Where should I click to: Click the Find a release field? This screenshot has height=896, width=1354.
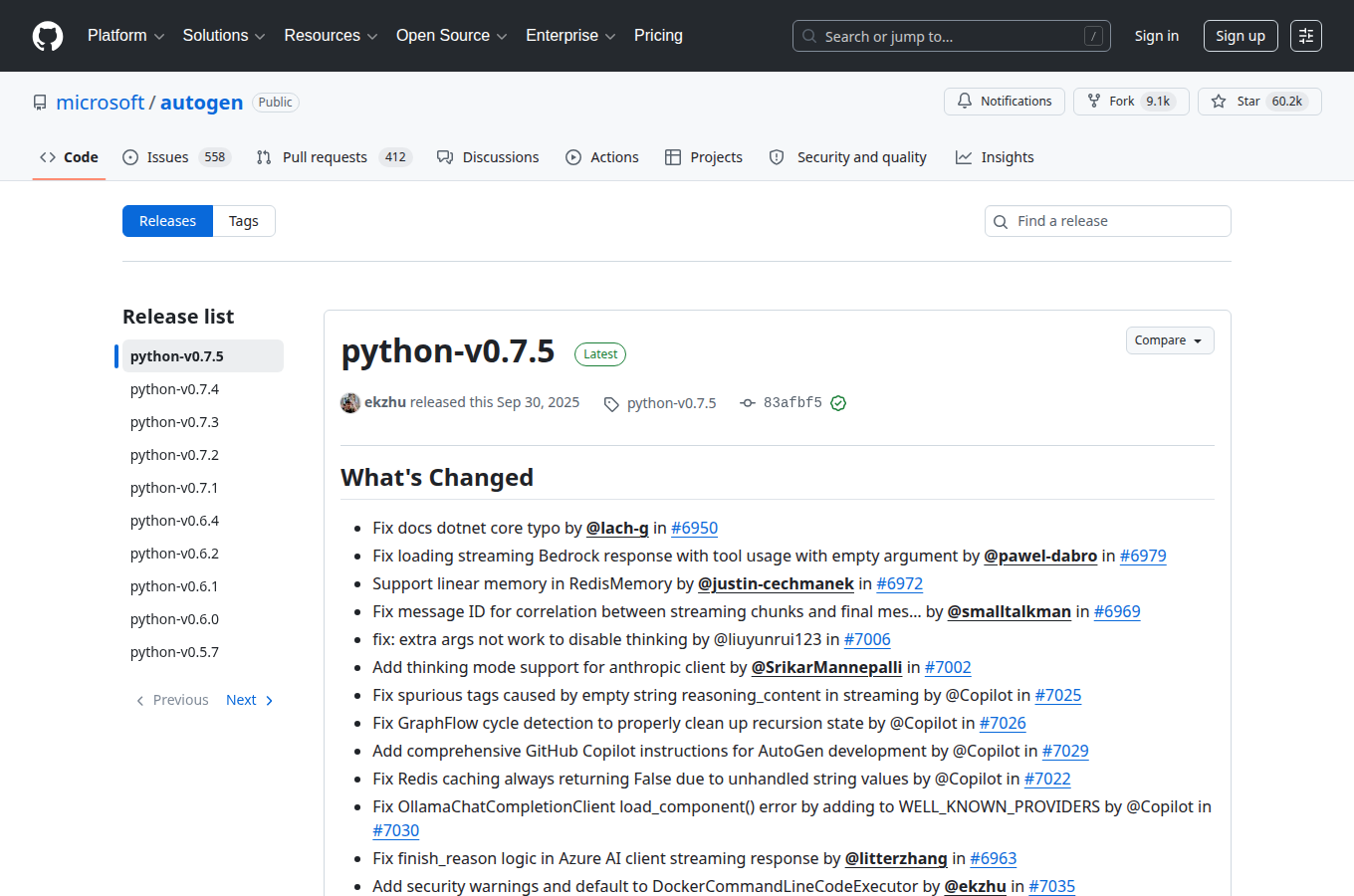click(x=1108, y=221)
